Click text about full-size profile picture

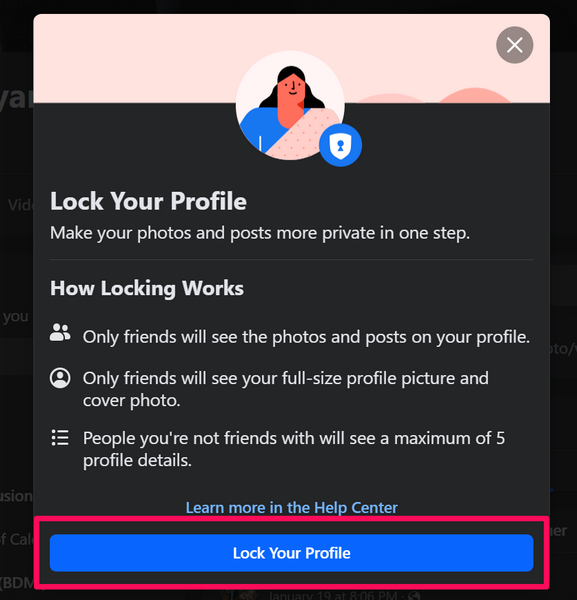[x=286, y=389]
